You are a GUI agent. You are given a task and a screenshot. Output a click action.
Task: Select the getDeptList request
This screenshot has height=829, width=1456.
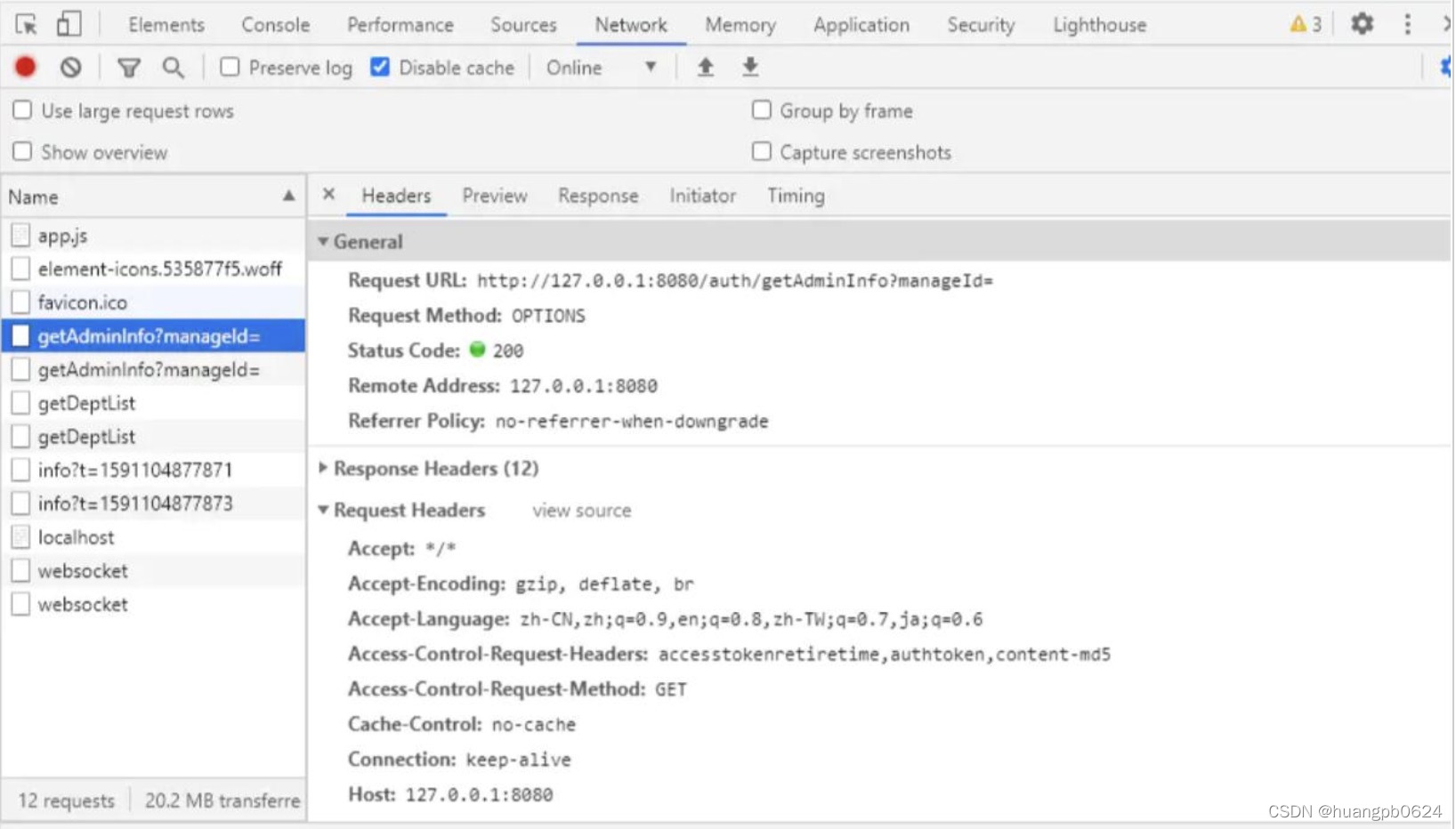86,402
